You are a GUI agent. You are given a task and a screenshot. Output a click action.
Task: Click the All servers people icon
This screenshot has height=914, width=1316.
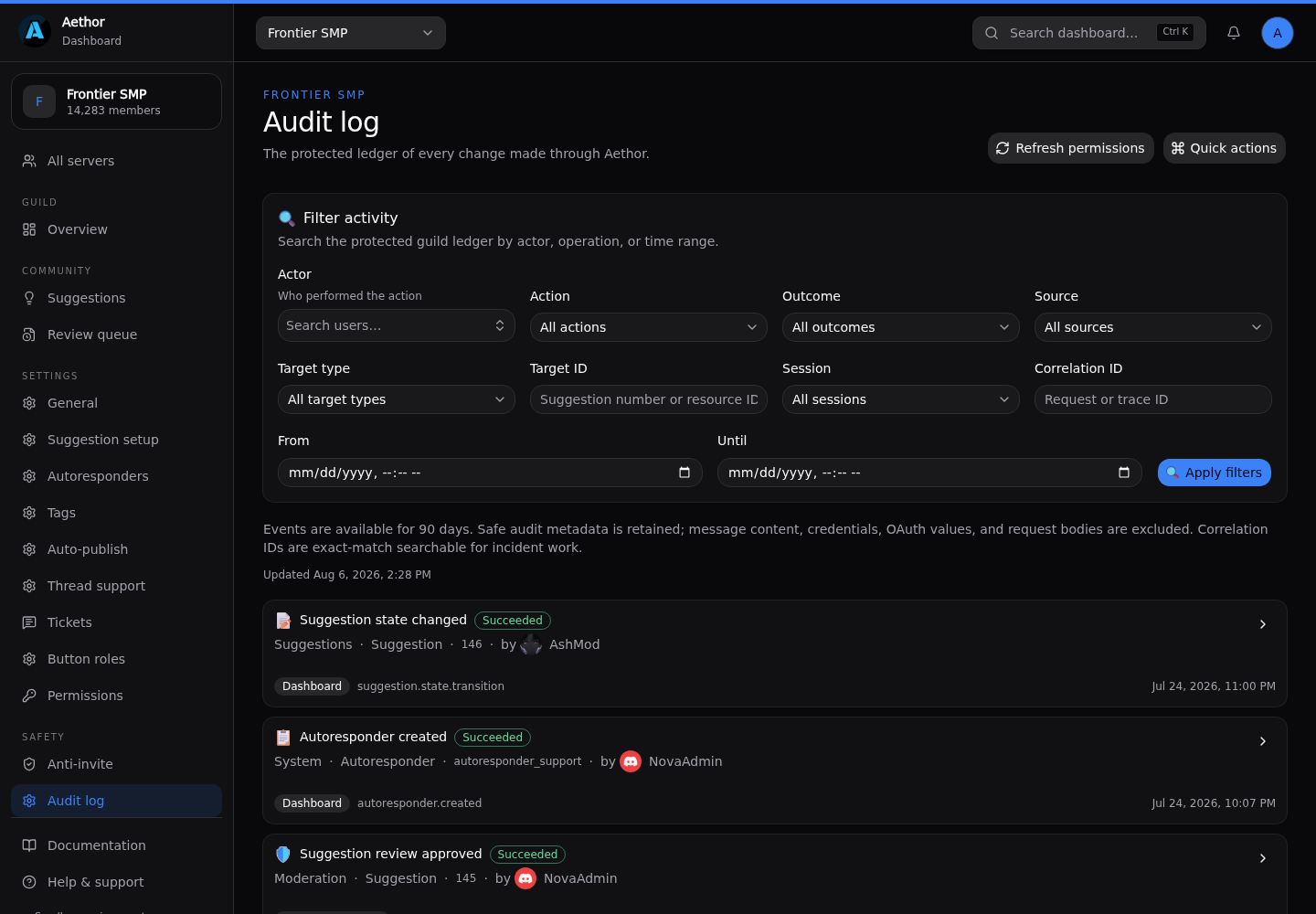tap(29, 161)
